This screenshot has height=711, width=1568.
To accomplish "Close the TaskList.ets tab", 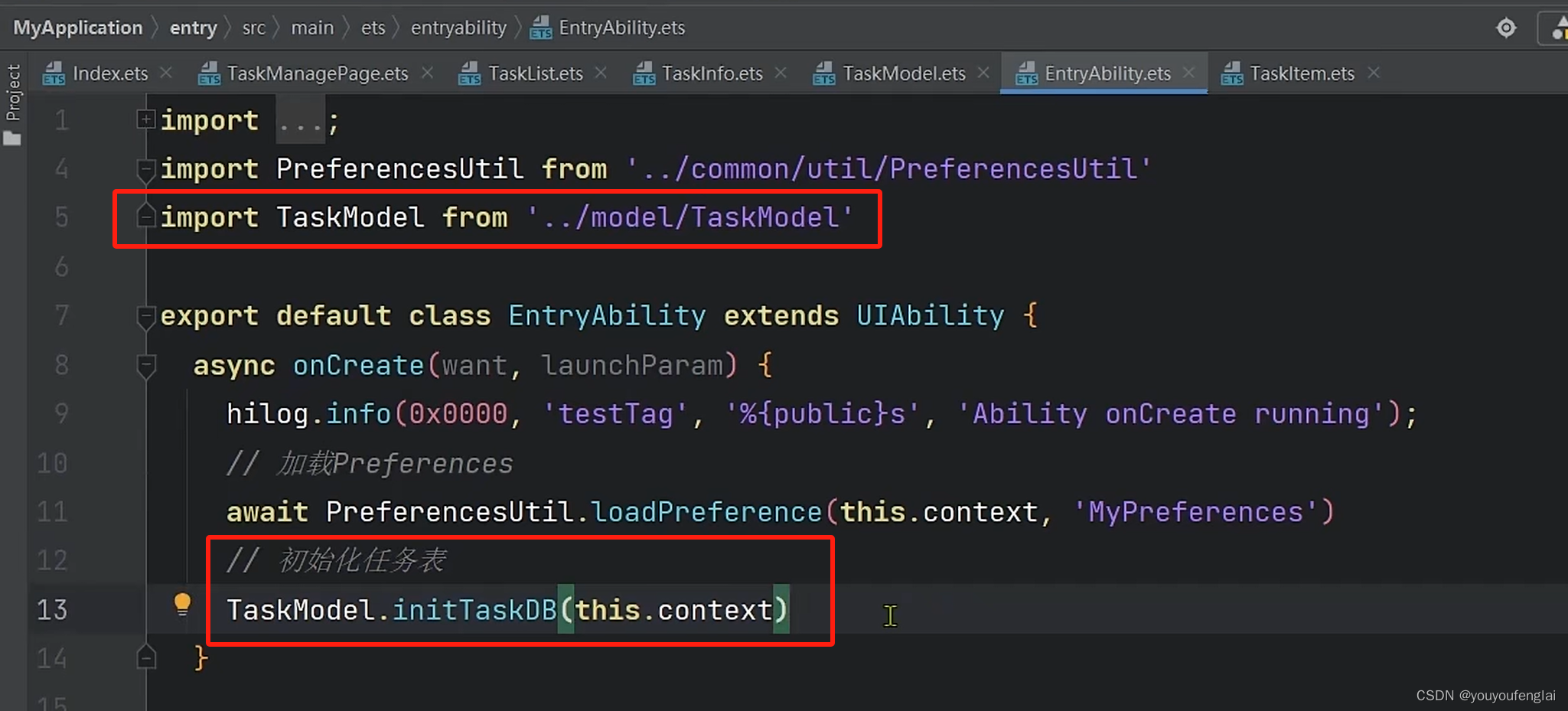I will pos(601,73).
